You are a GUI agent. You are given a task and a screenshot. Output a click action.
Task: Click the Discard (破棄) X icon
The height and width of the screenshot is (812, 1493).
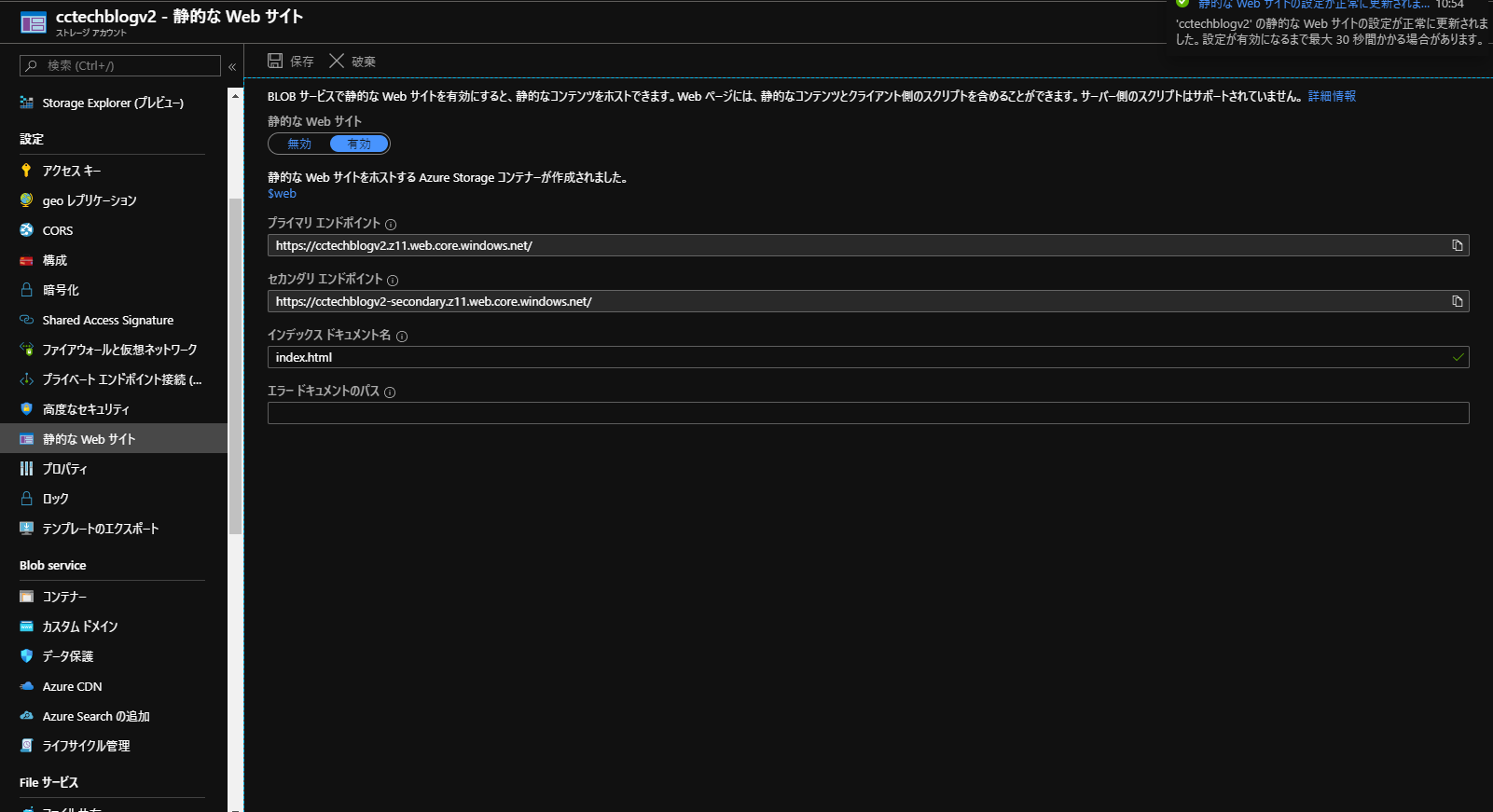point(337,61)
